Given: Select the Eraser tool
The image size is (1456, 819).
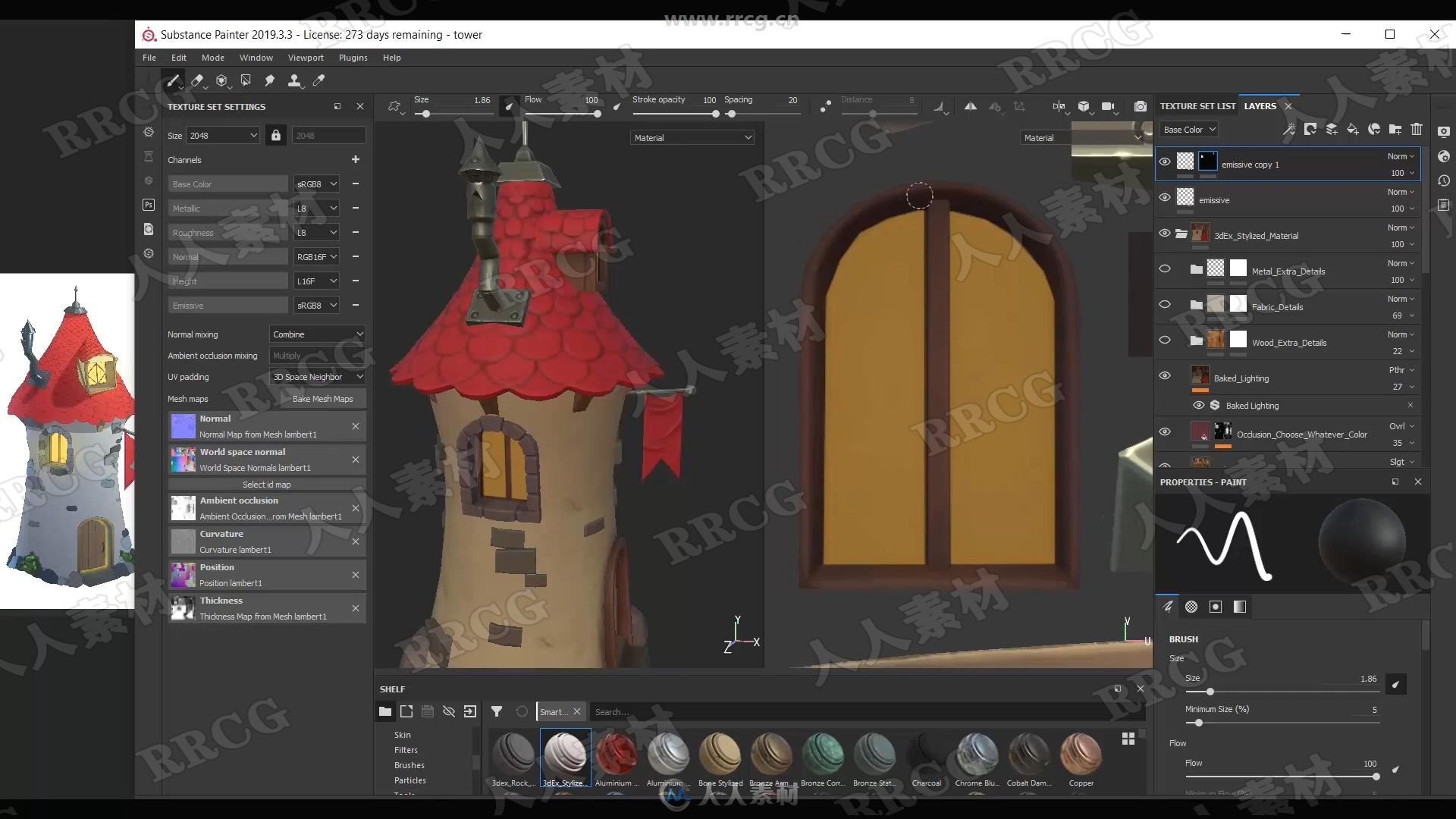Looking at the screenshot, I should pyautogui.click(x=197, y=80).
